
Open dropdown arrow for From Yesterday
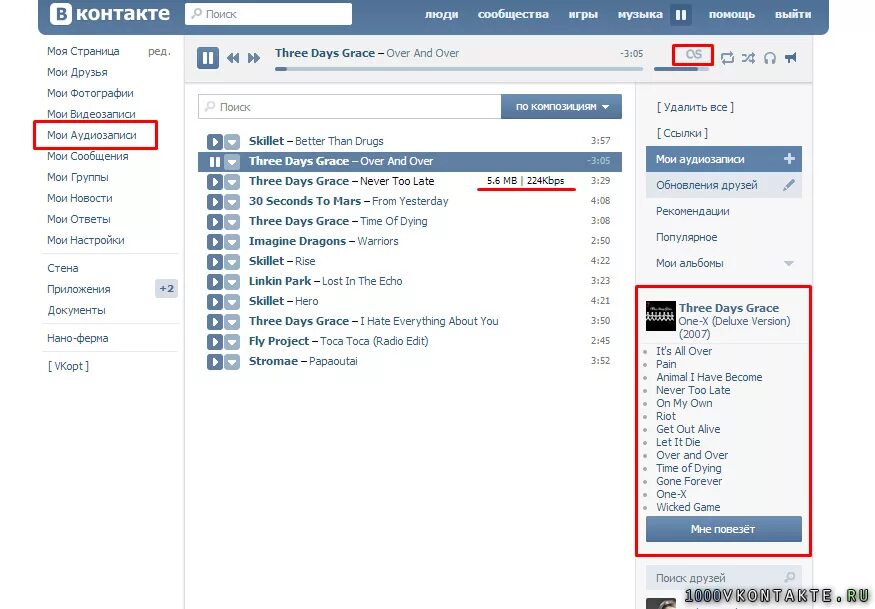click(x=232, y=202)
